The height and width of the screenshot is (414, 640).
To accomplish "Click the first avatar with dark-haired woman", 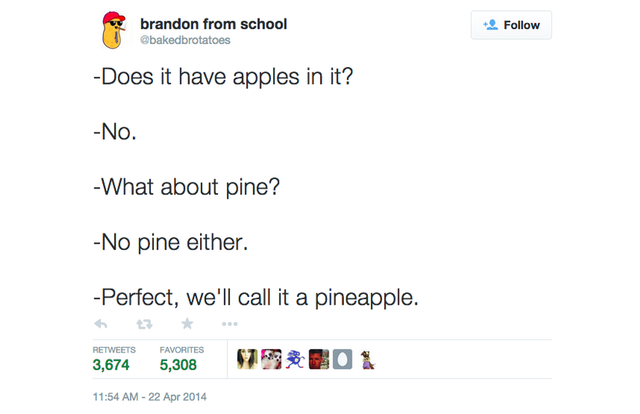I will click(247, 358).
